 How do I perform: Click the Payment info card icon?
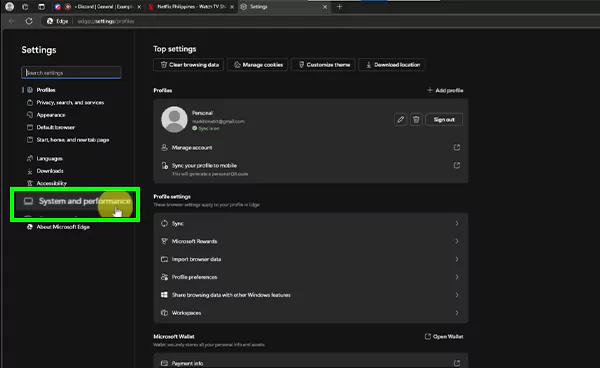[x=165, y=363]
